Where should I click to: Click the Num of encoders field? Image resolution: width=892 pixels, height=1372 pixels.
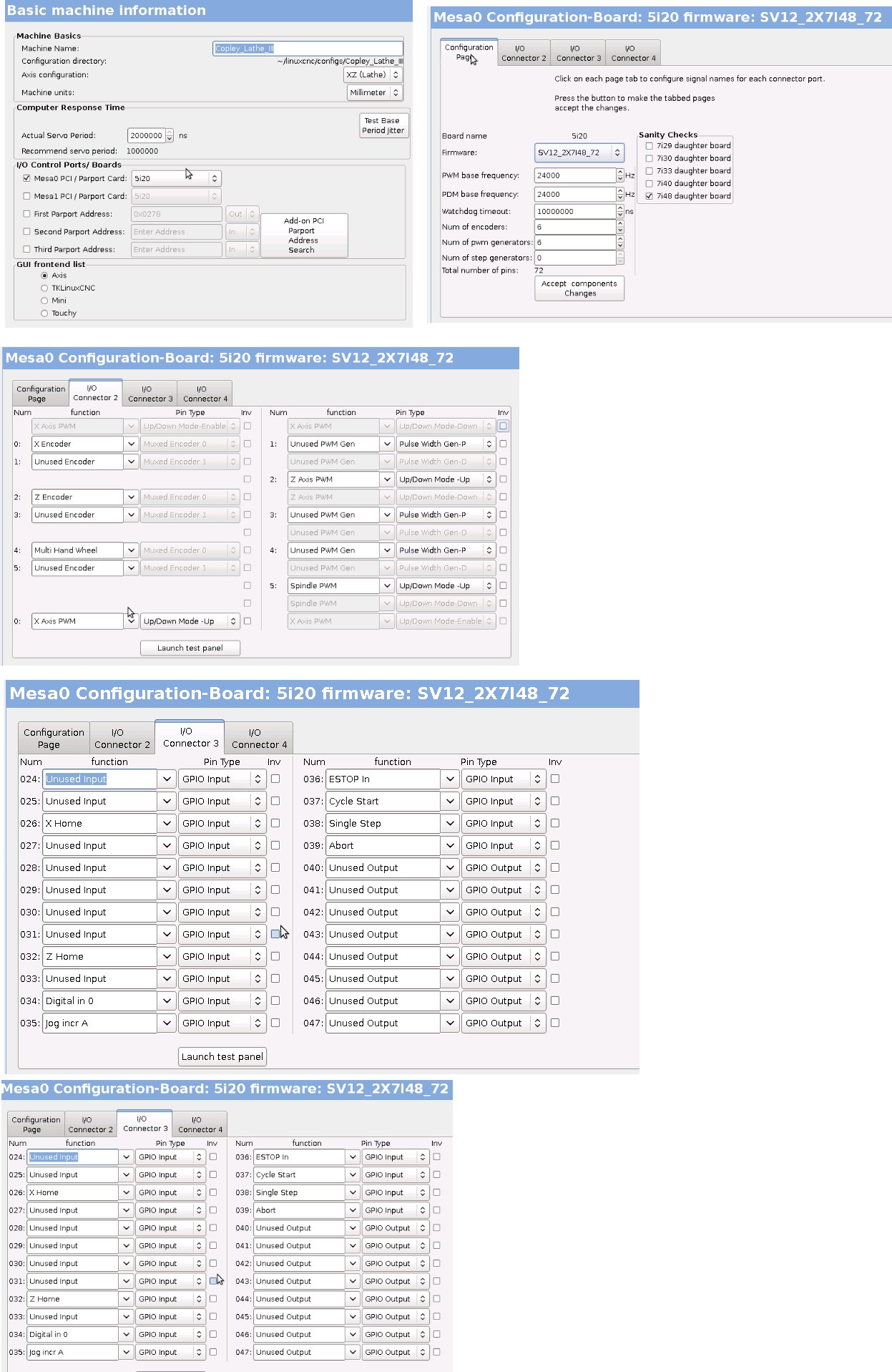click(x=575, y=227)
